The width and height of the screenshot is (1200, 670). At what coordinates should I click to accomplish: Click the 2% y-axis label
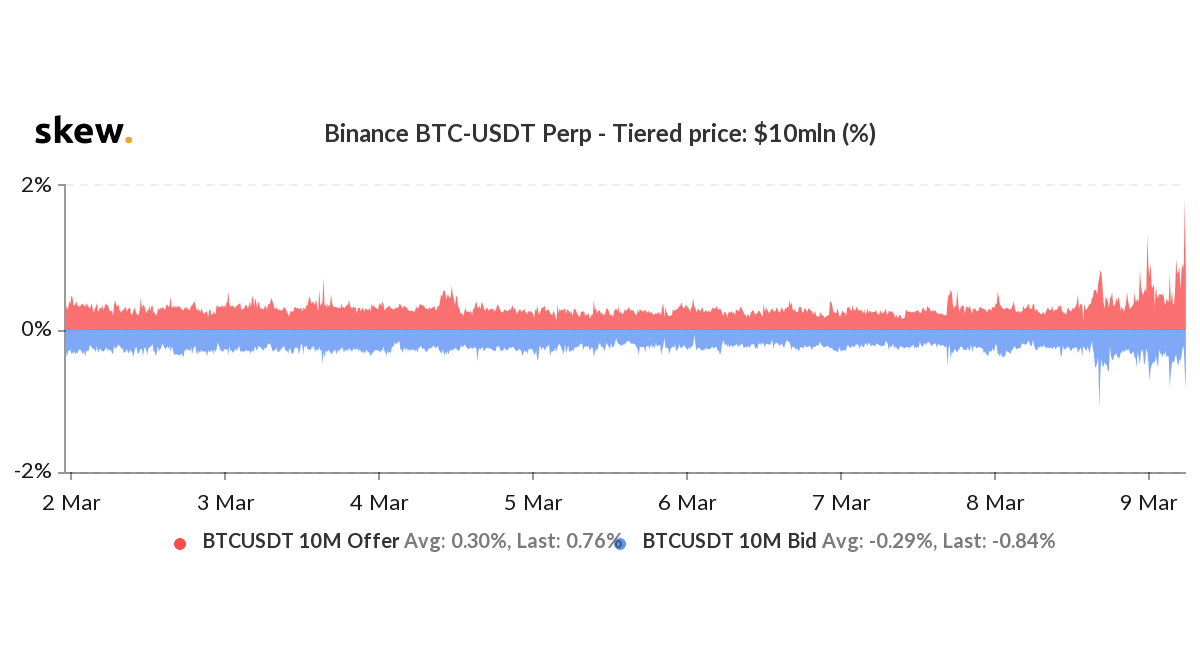point(38,186)
